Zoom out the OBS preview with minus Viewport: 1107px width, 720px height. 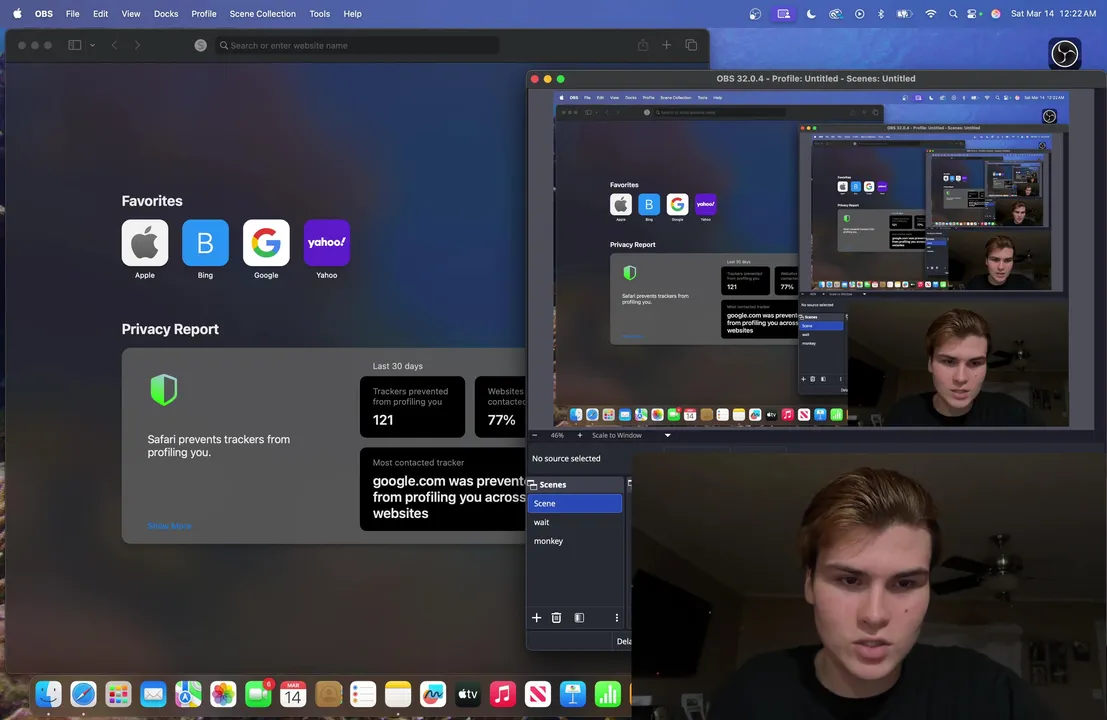point(534,436)
